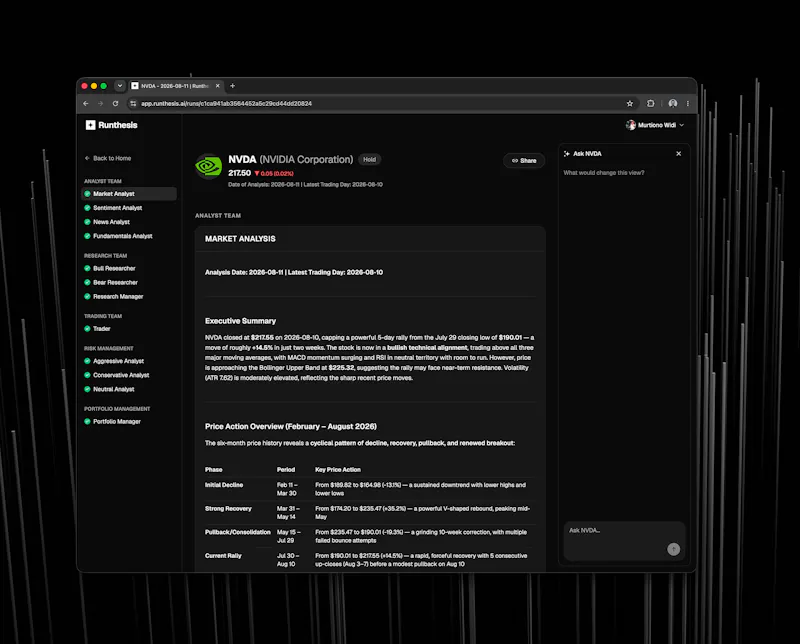This screenshot has height=644, width=800.
Task: Click the Ask NVDA message input
Action: pos(624,541)
